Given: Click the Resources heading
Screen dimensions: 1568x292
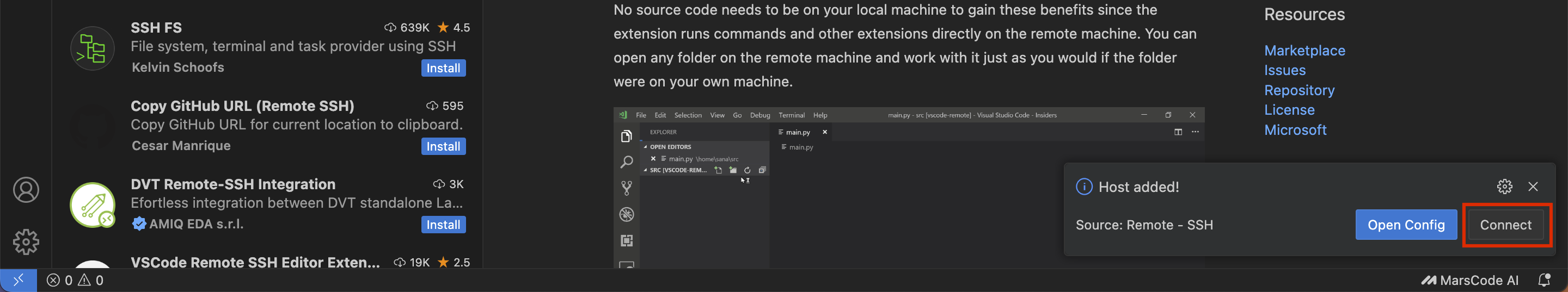Looking at the screenshot, I should [1304, 15].
